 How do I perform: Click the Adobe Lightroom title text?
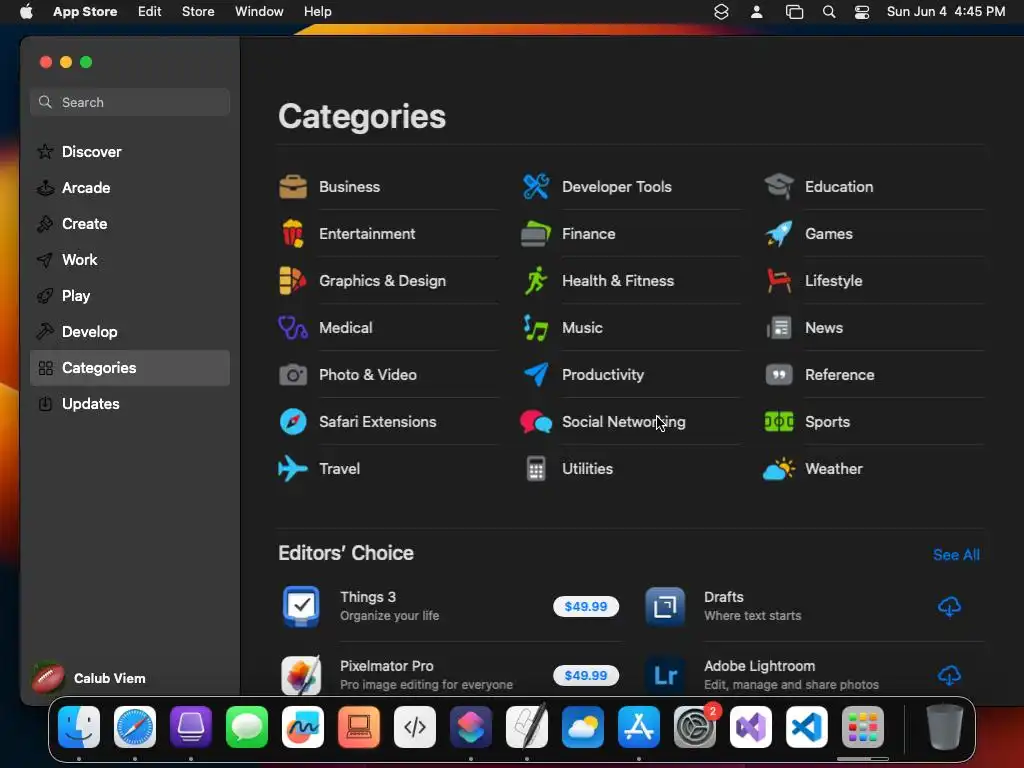760,666
